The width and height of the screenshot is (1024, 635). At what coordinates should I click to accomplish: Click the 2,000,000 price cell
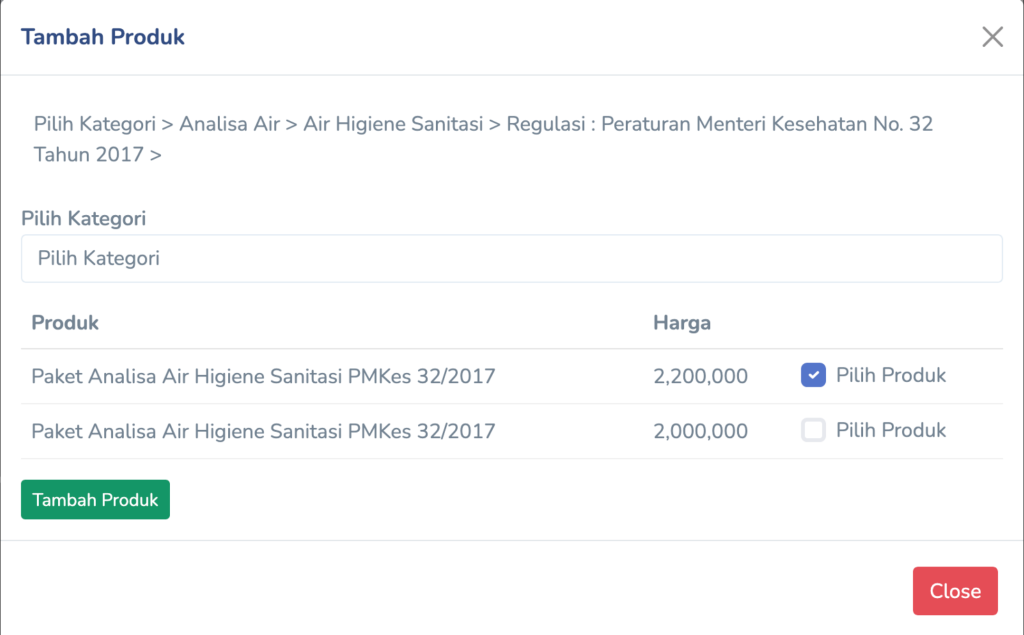700,432
